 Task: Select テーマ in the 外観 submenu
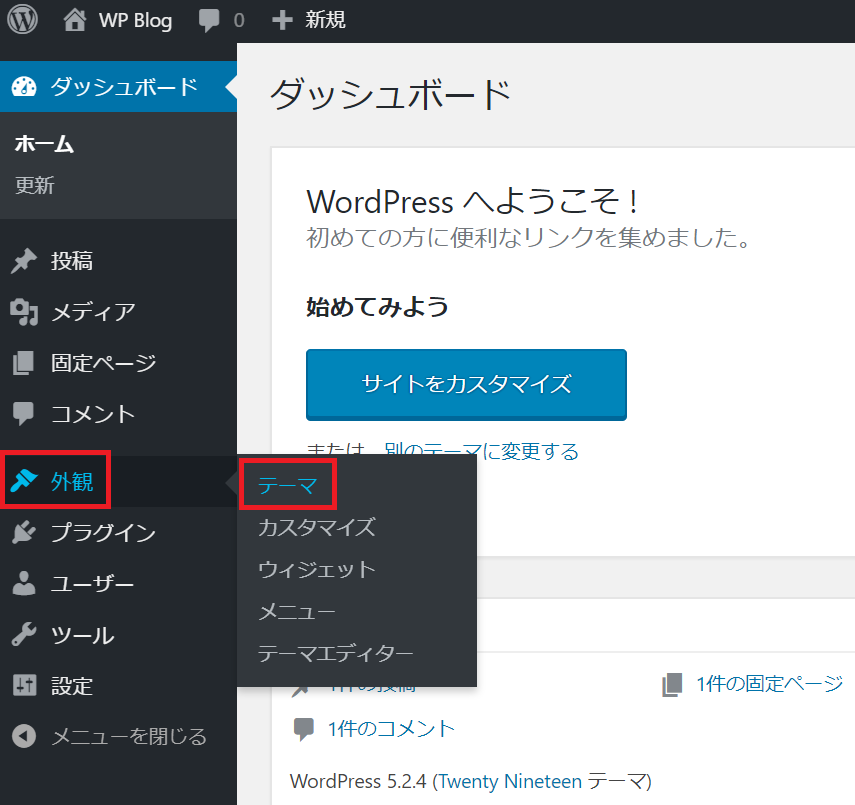pos(288,486)
